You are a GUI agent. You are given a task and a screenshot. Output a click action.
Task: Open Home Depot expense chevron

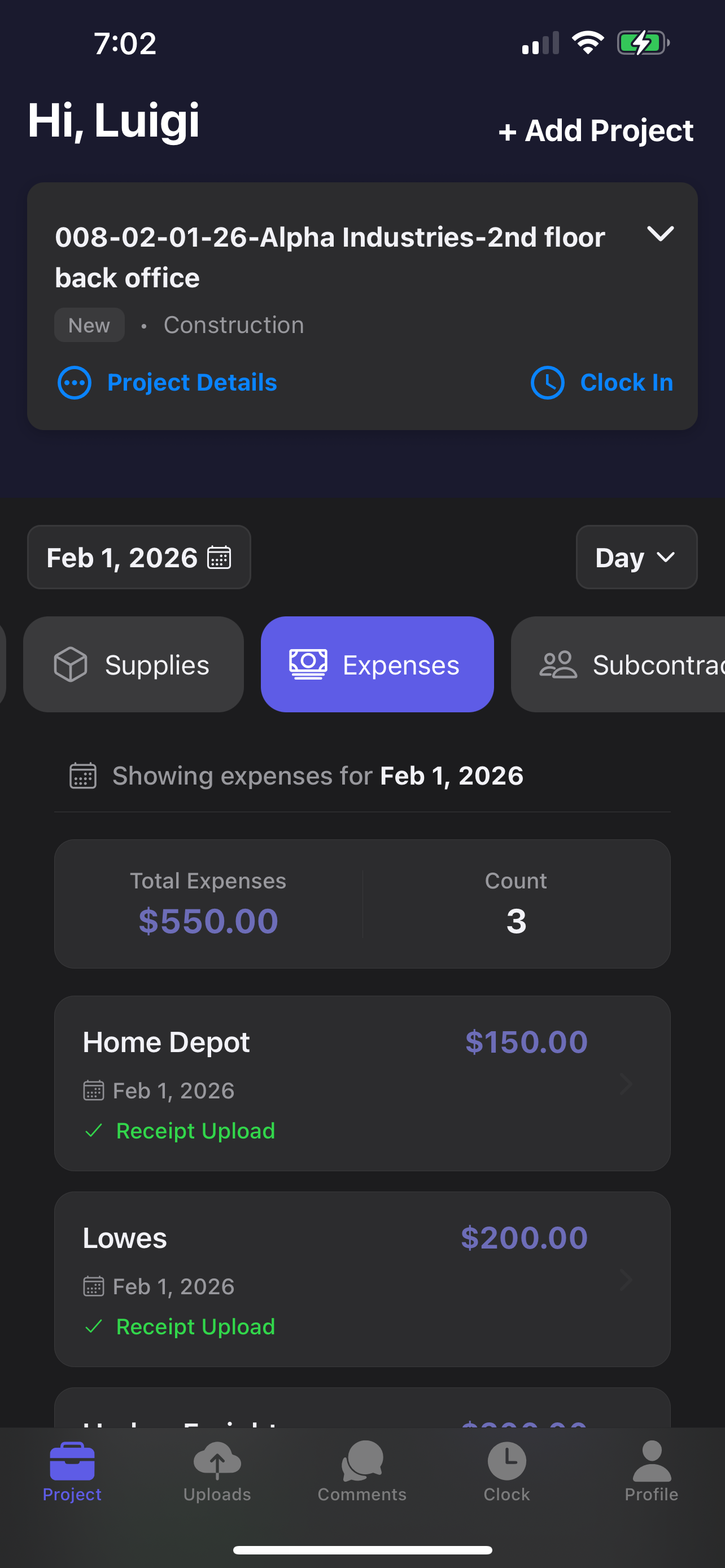coord(626,1084)
